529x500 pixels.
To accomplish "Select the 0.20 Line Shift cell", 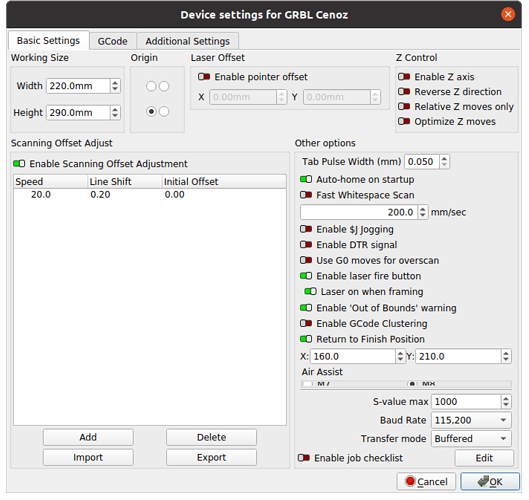I will tap(100, 195).
